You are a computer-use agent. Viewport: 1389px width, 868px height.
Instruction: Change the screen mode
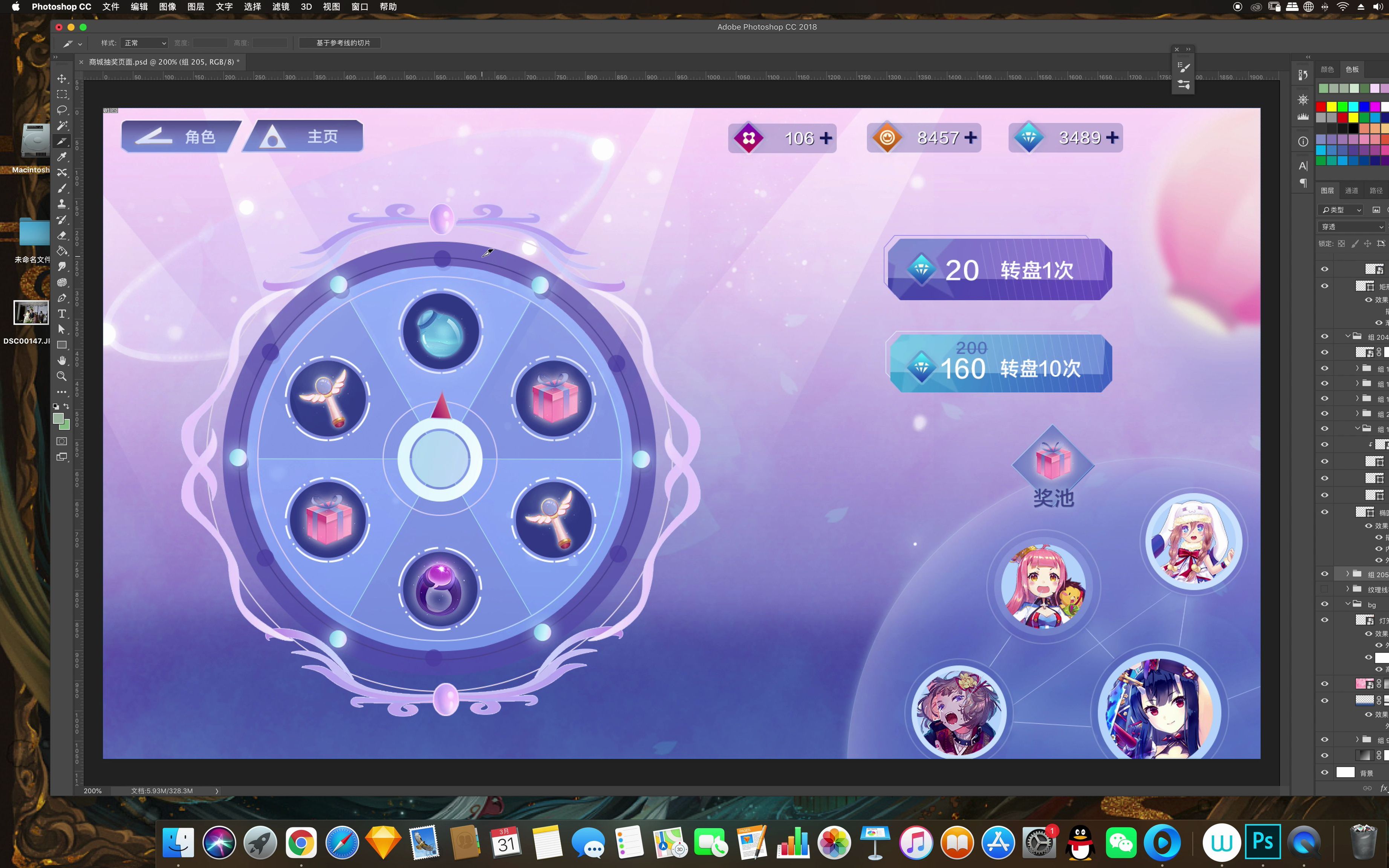(x=62, y=457)
